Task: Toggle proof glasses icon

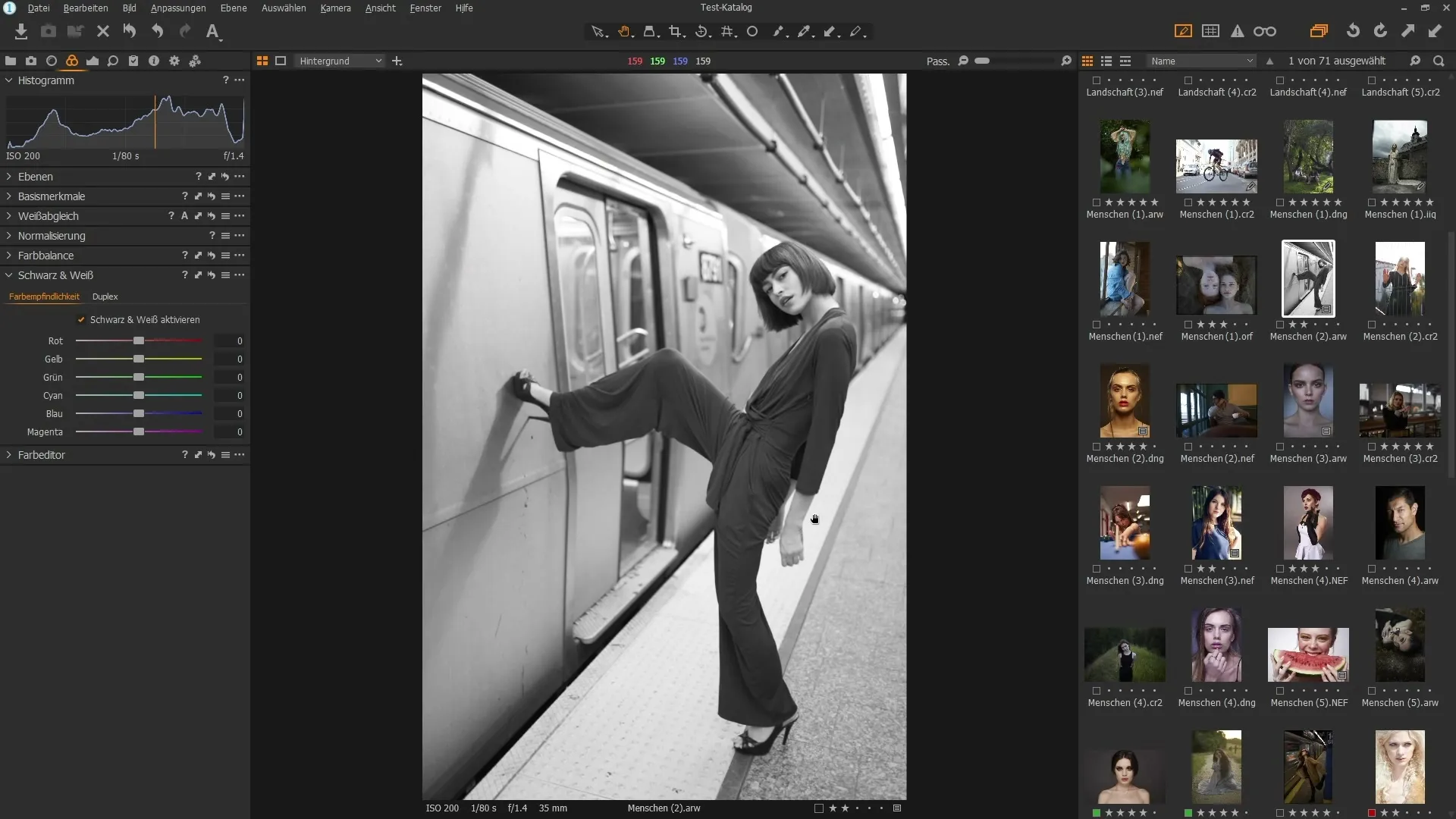Action: (1265, 31)
